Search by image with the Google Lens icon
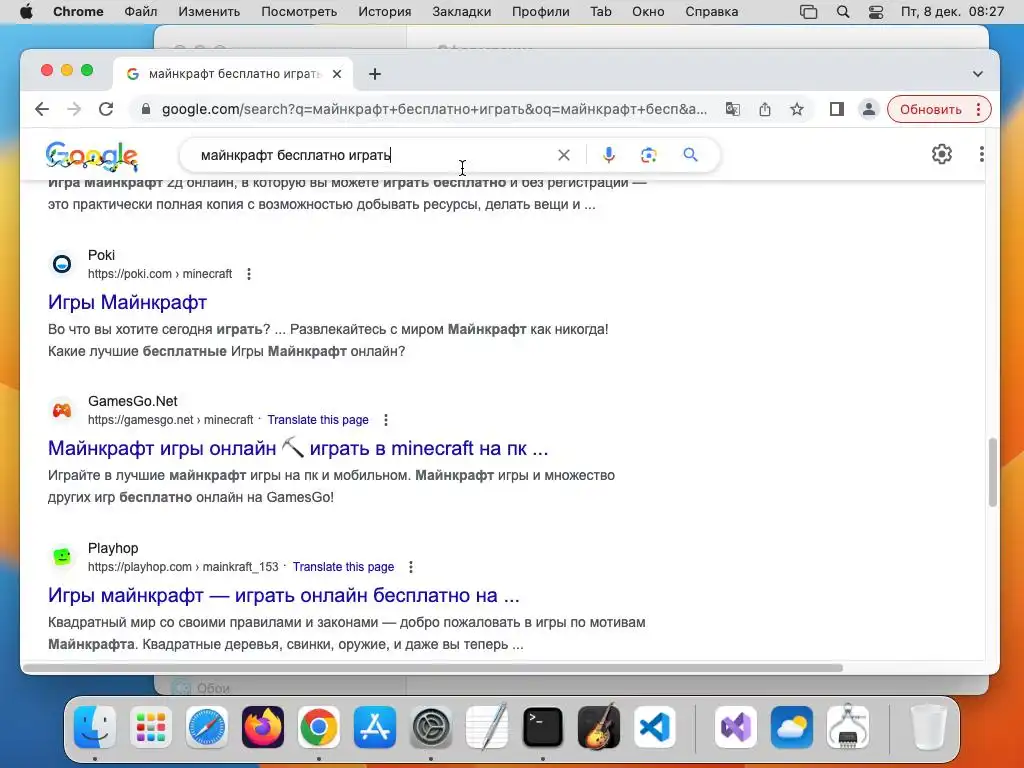The image size is (1024, 768). coord(648,155)
